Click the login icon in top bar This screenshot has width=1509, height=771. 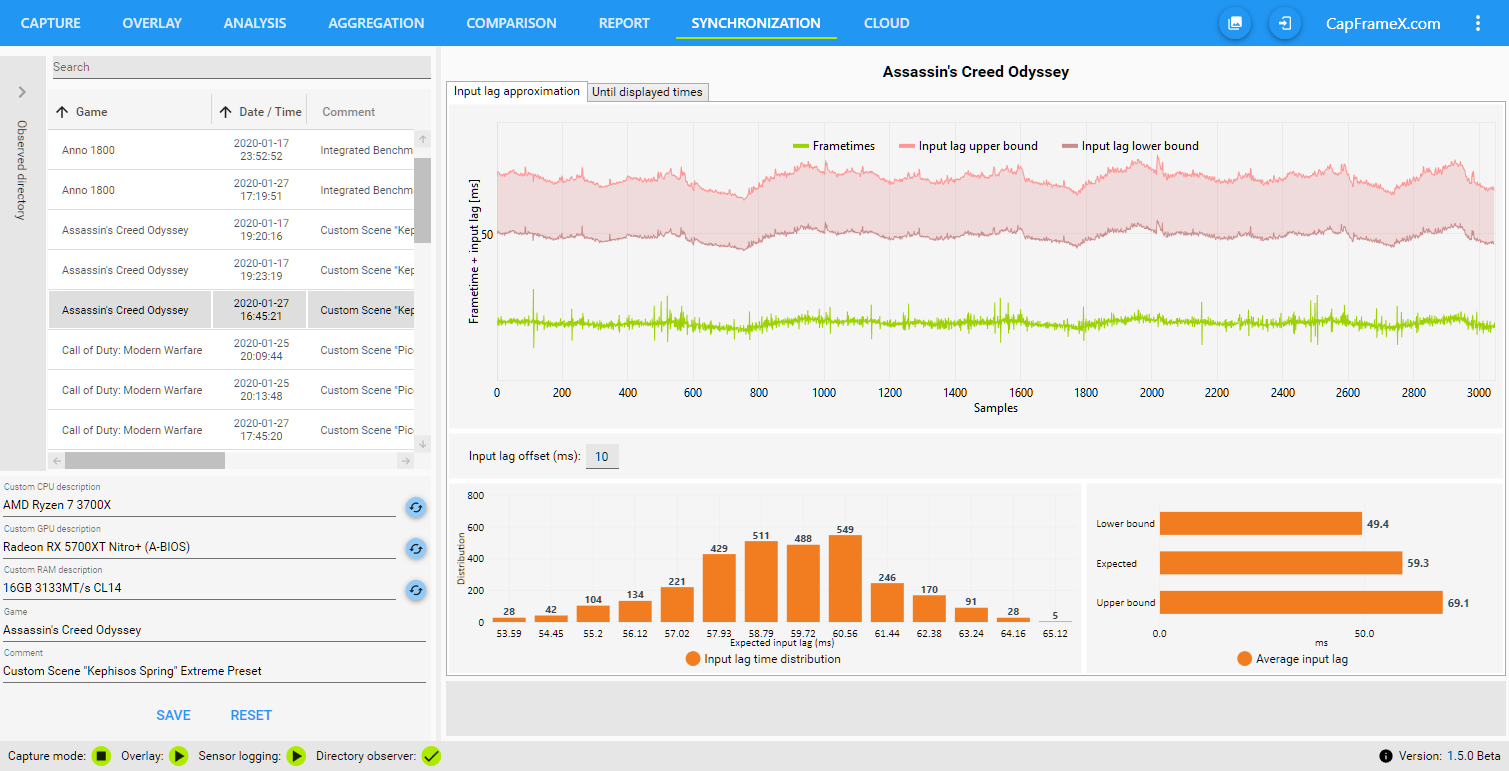(x=1285, y=23)
